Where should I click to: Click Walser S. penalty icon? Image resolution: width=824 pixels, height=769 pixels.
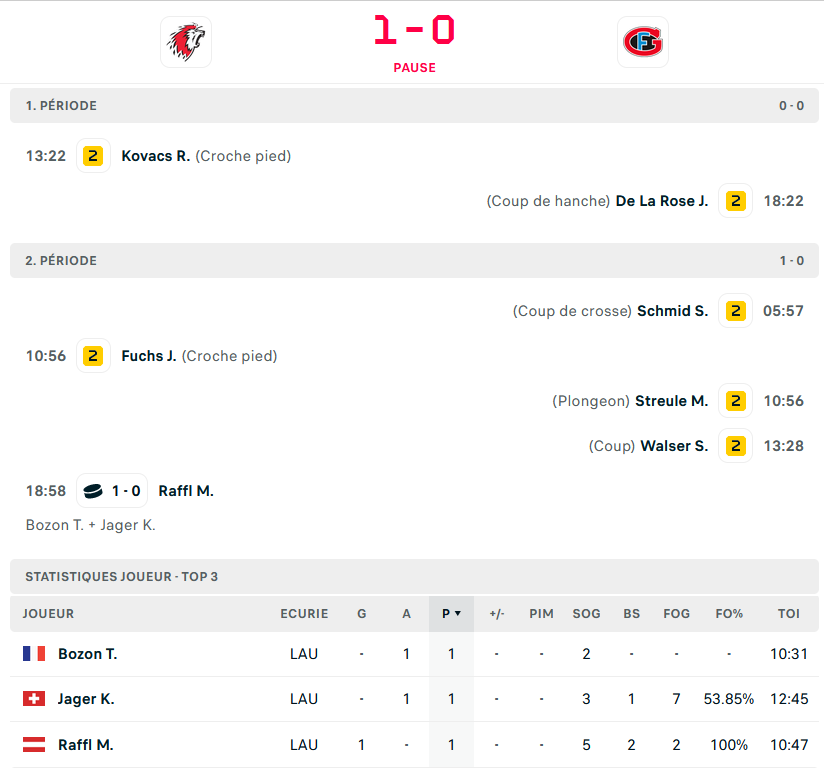point(736,446)
